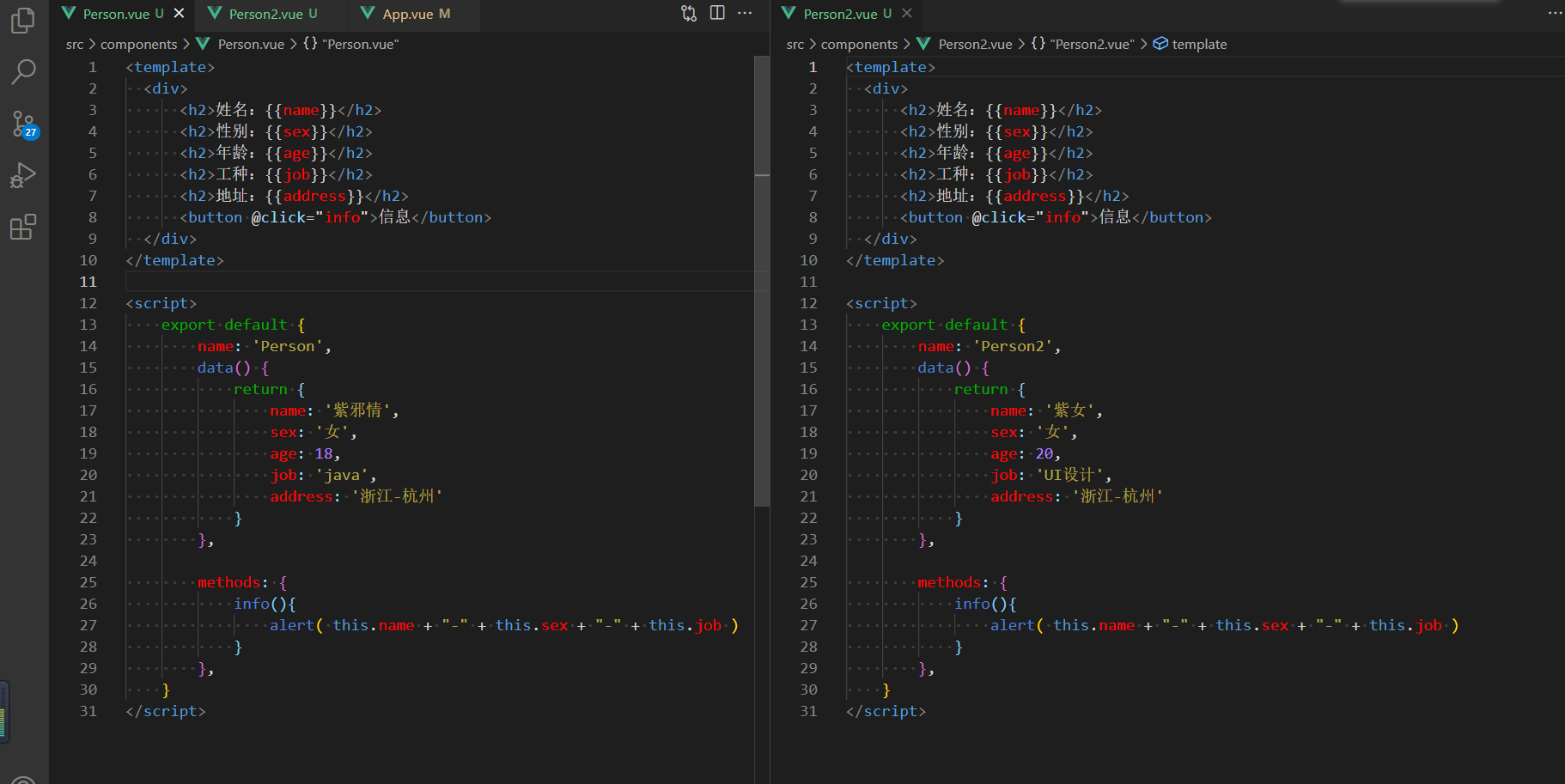Open the Search view in activity bar
1565x784 pixels.
(23, 71)
